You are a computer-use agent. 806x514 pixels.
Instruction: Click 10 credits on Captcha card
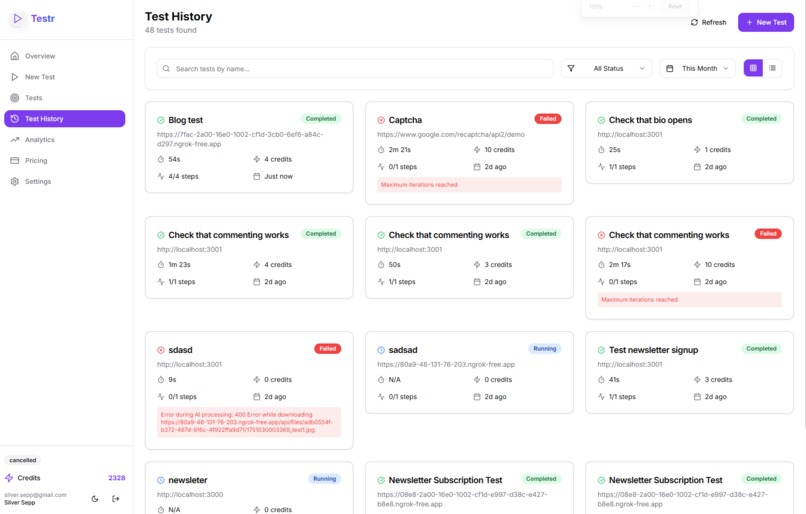tap(499, 150)
